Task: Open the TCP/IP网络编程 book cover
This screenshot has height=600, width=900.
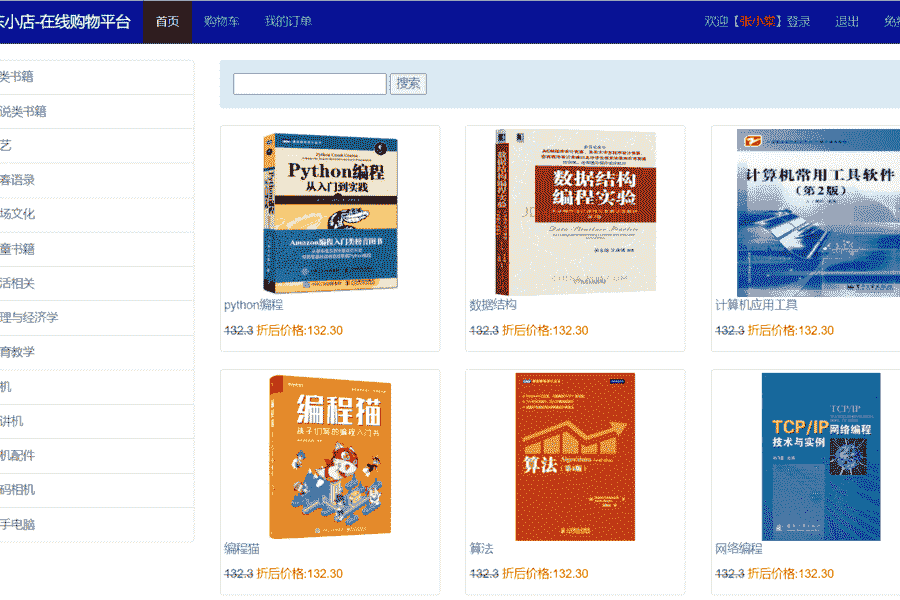Action: coord(821,457)
